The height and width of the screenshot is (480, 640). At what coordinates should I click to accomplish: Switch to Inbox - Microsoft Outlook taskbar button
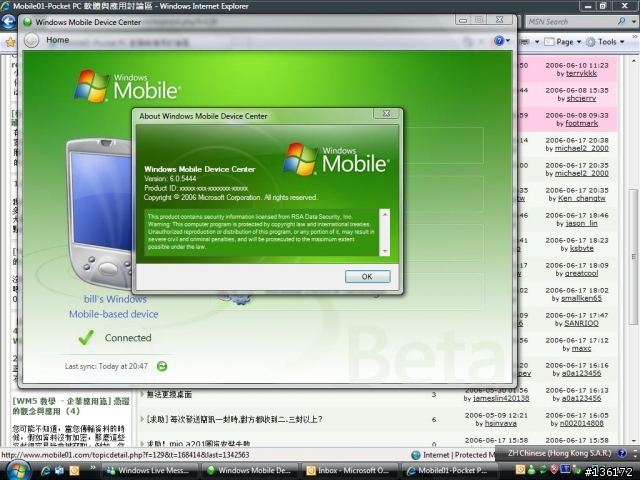(x=350, y=471)
